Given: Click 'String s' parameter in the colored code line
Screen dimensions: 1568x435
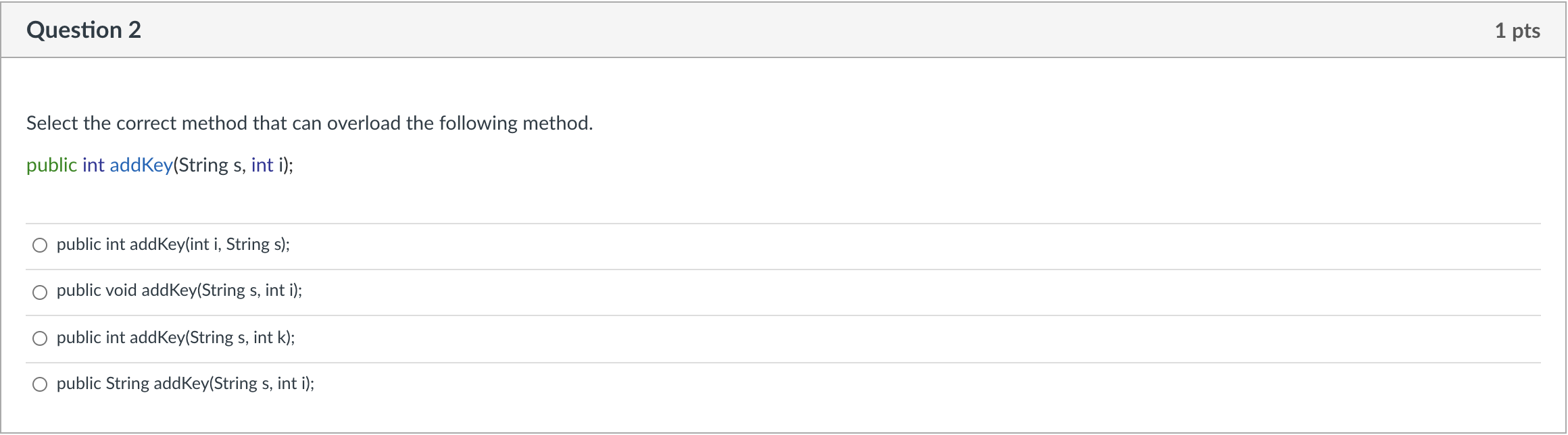Looking at the screenshot, I should [210, 165].
